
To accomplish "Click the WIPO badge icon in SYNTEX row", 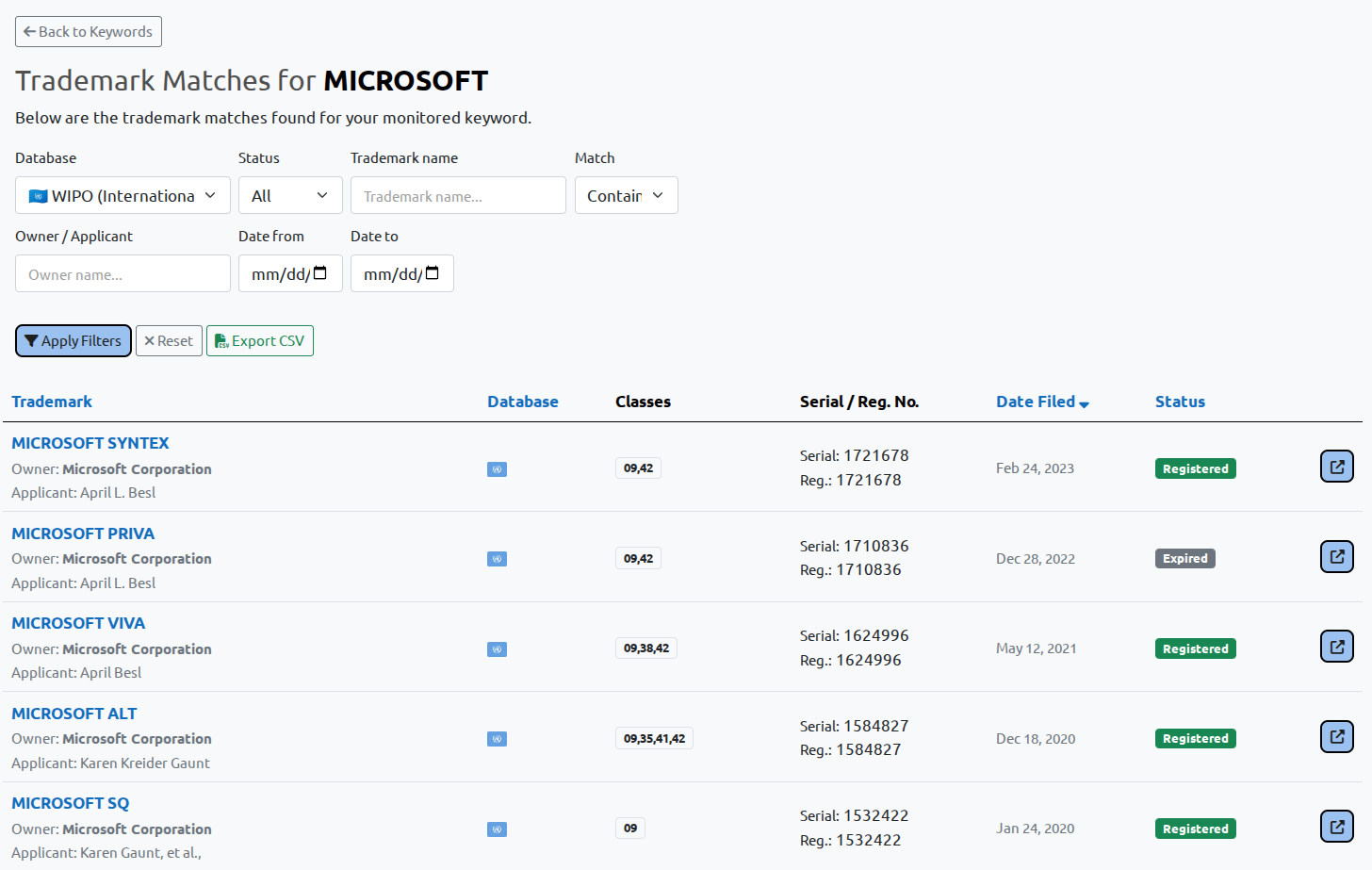I will [497, 468].
